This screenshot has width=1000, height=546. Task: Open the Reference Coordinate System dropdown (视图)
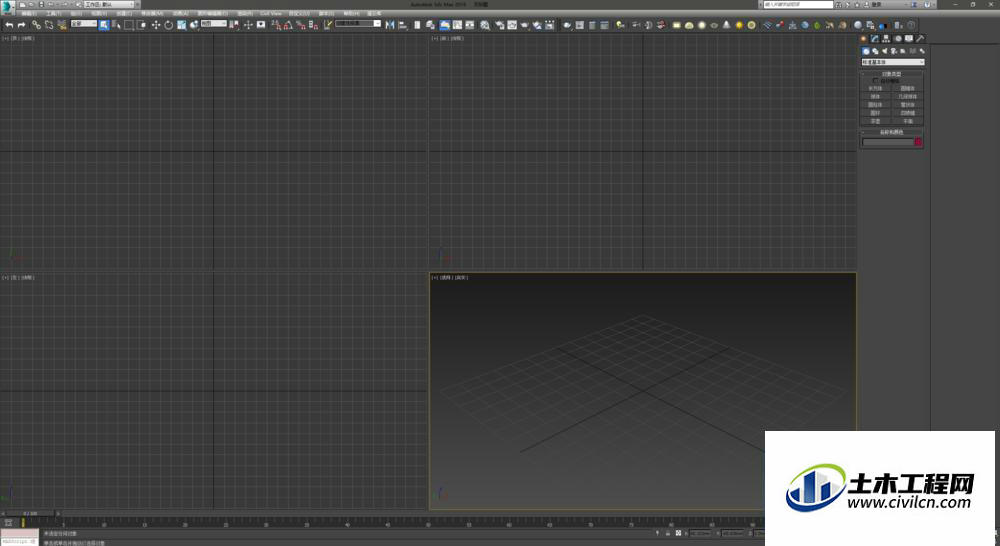tap(214, 24)
